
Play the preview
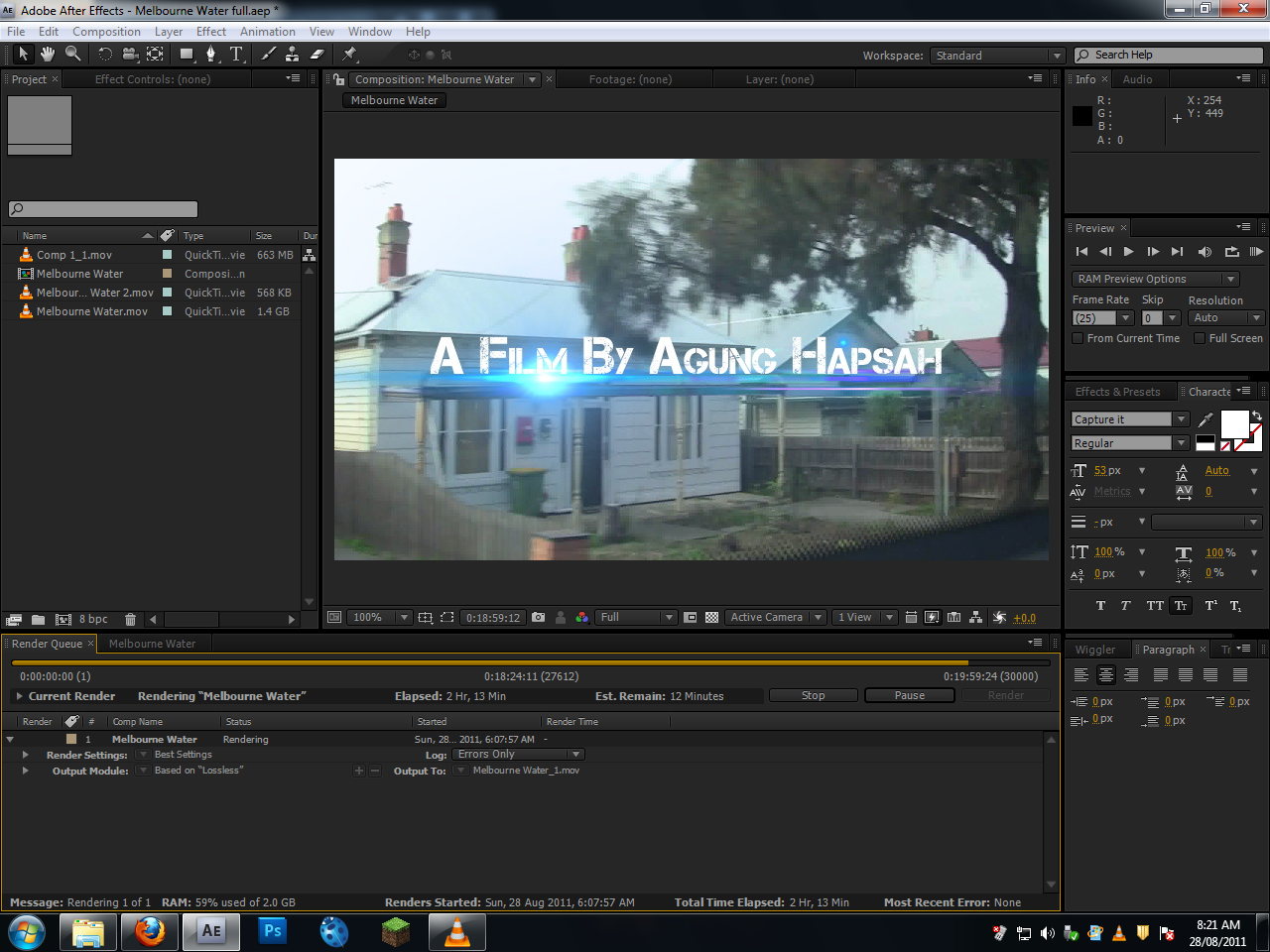pyautogui.click(x=1128, y=252)
